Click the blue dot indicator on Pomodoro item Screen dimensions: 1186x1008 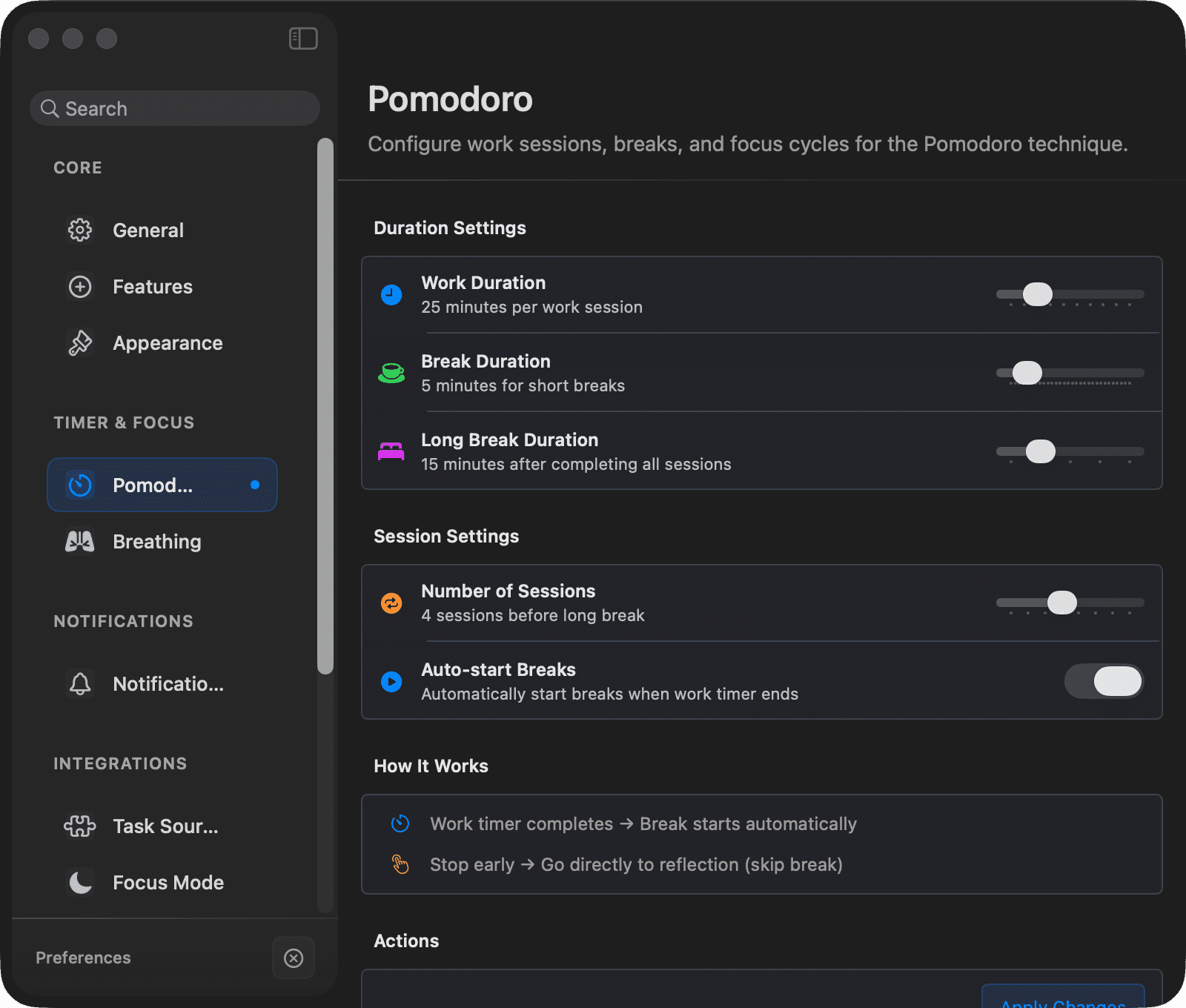click(x=255, y=485)
